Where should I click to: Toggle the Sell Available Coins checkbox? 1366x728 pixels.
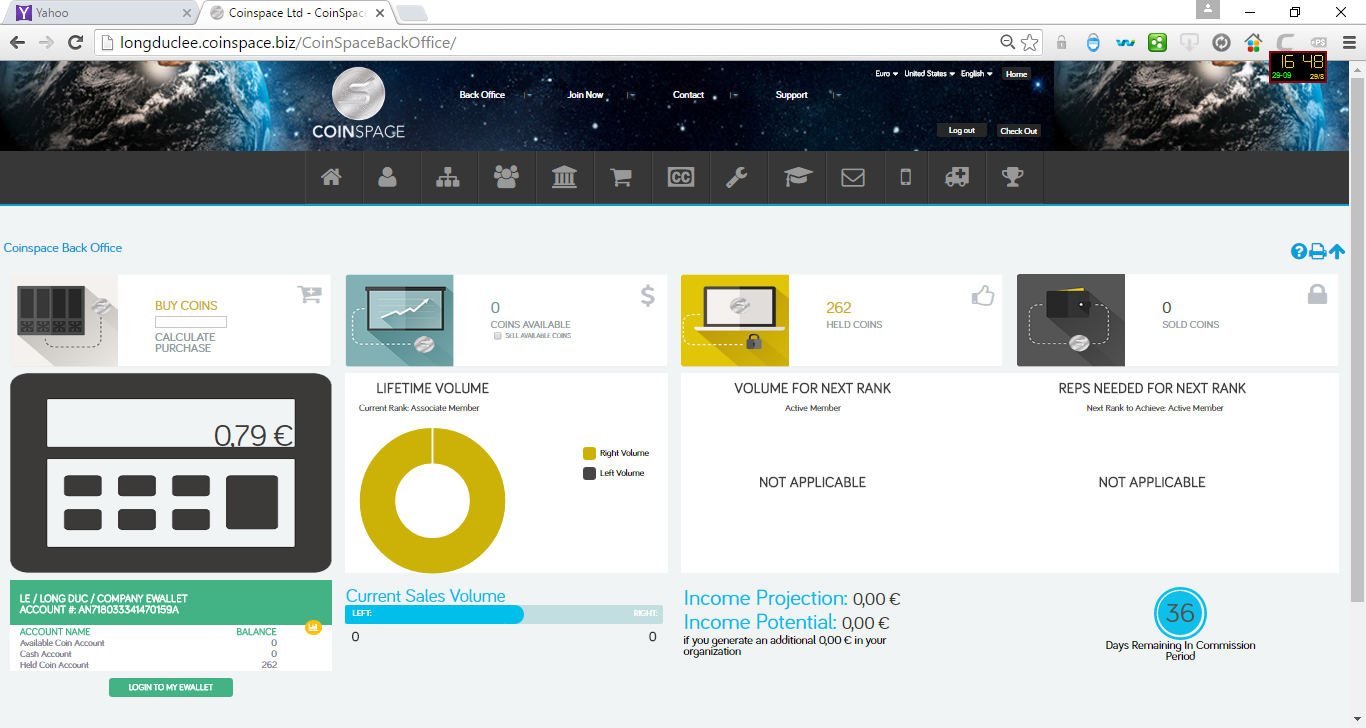tap(498, 336)
